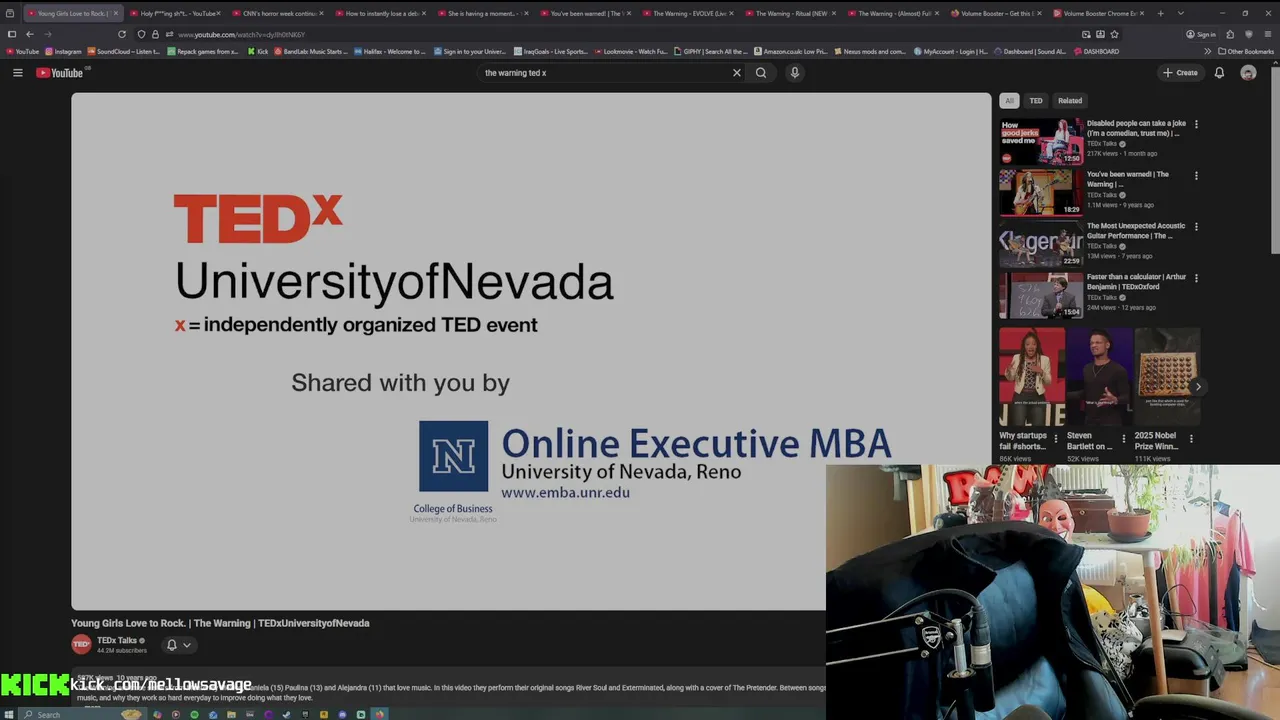
Task: Switch to The Warning - Ritual tab
Action: (791, 13)
